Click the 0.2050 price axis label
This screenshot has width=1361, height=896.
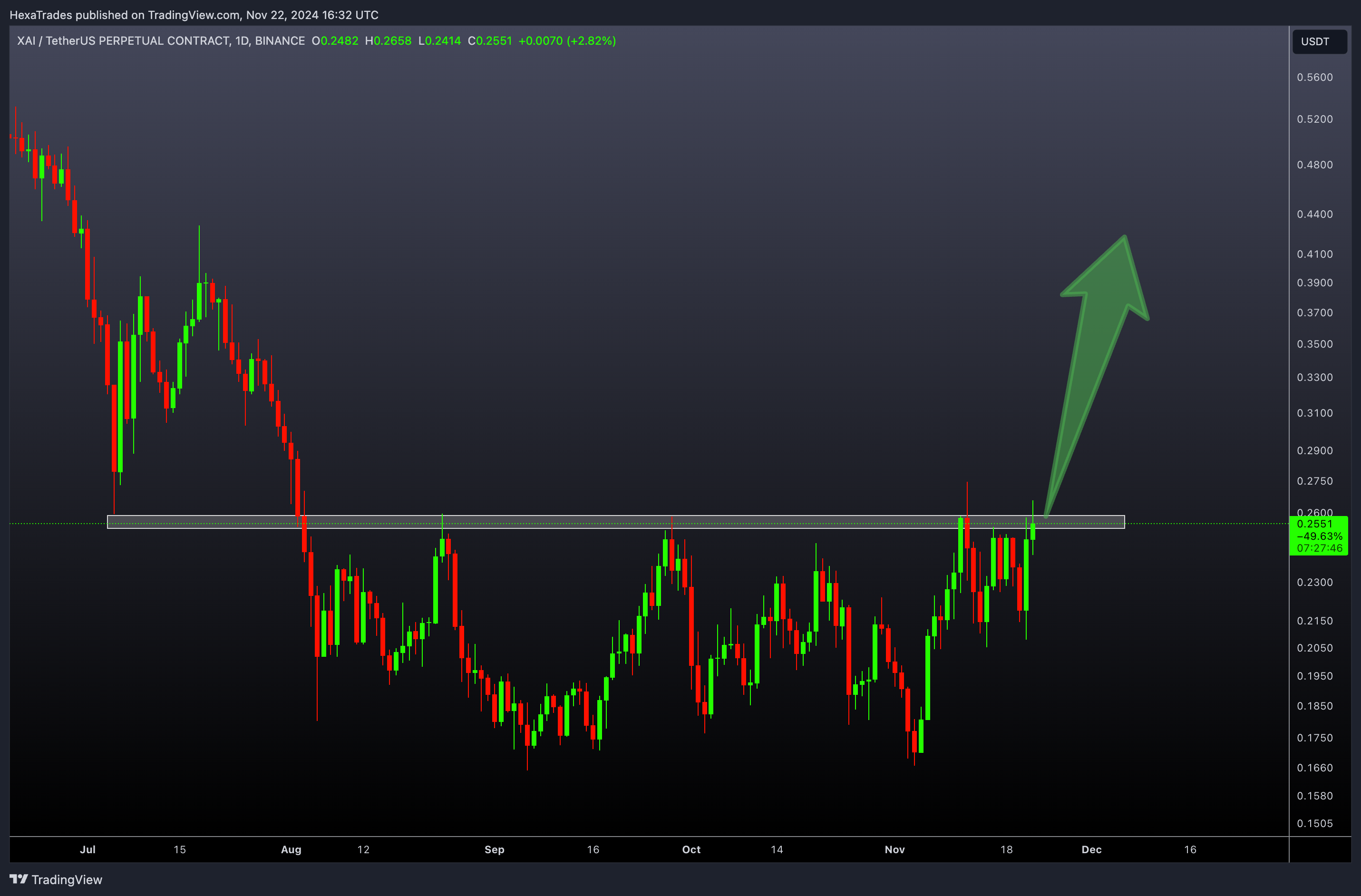point(1315,648)
